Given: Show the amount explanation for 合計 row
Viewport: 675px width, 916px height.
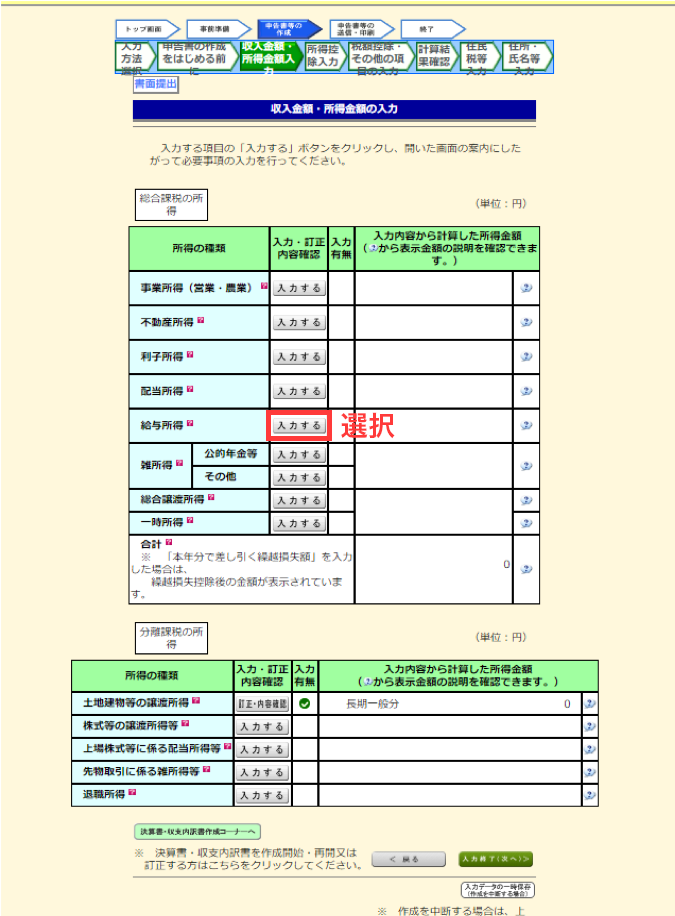Looking at the screenshot, I should pyautogui.click(x=526, y=570).
